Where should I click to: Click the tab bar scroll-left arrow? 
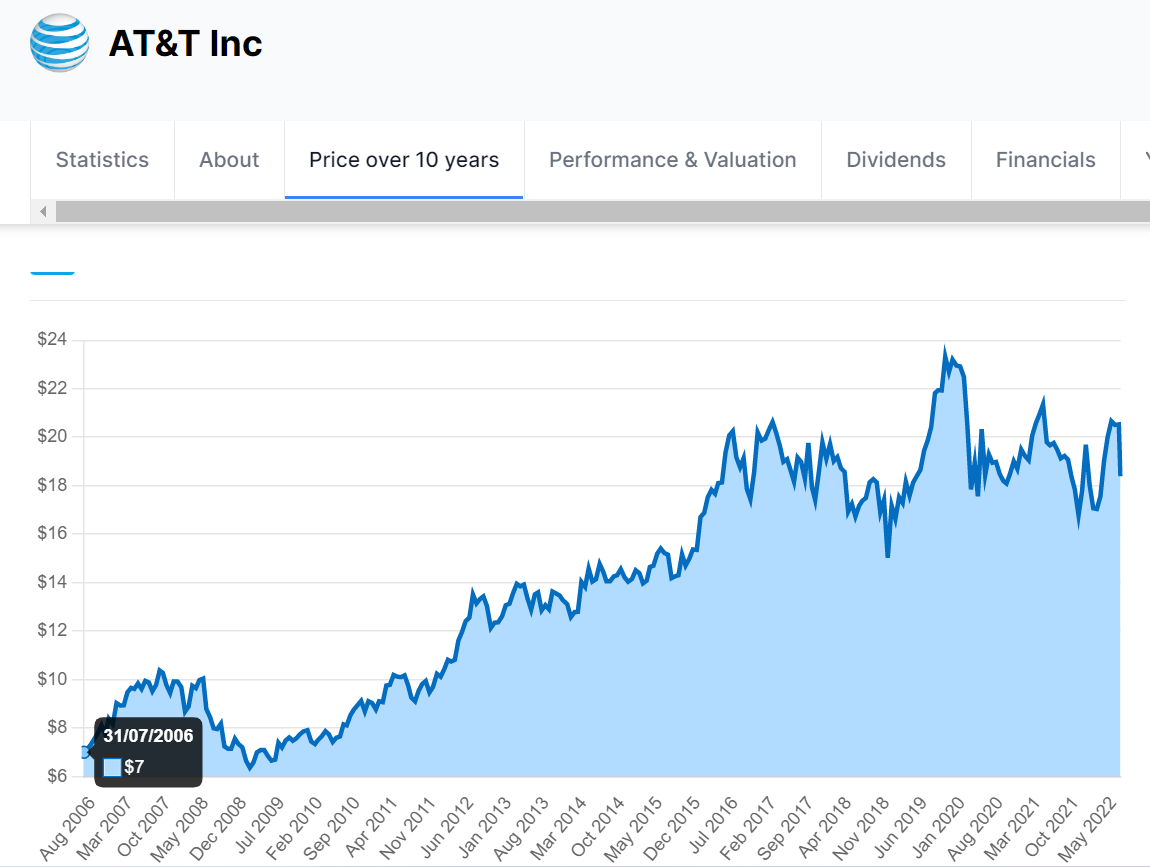coord(43,212)
